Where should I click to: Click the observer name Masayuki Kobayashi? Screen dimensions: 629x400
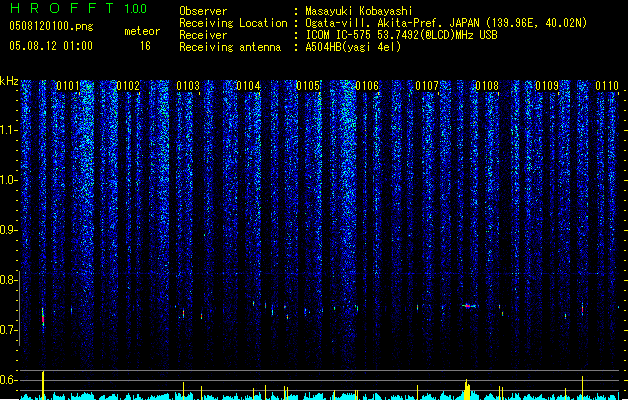click(359, 11)
